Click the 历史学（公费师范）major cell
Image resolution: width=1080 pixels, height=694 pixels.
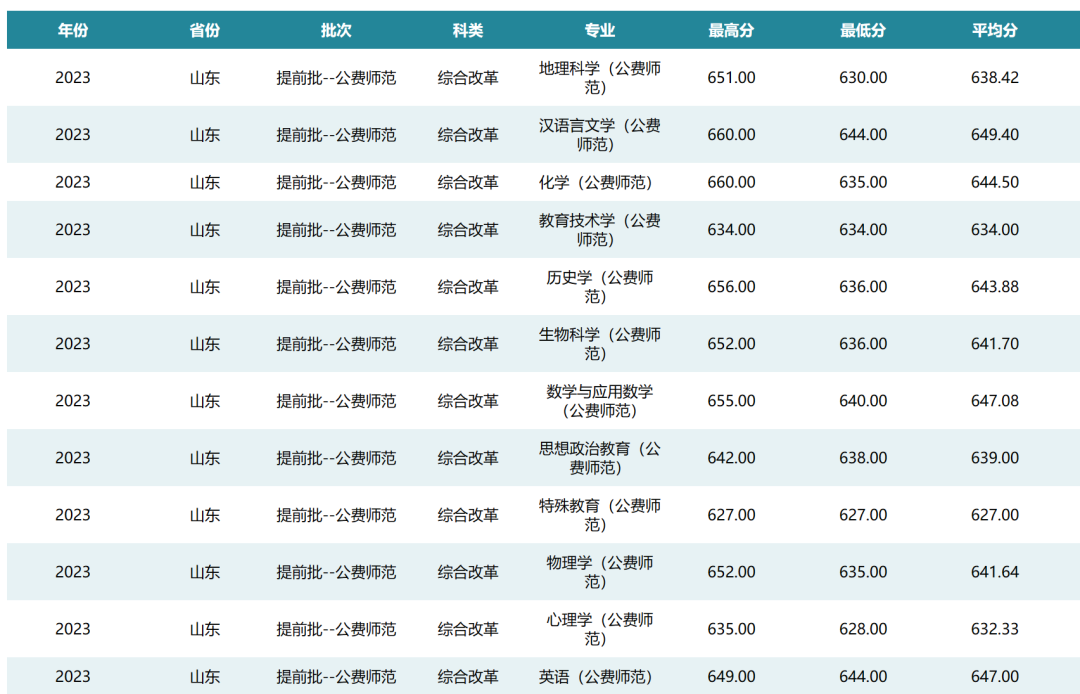pyautogui.click(x=599, y=286)
